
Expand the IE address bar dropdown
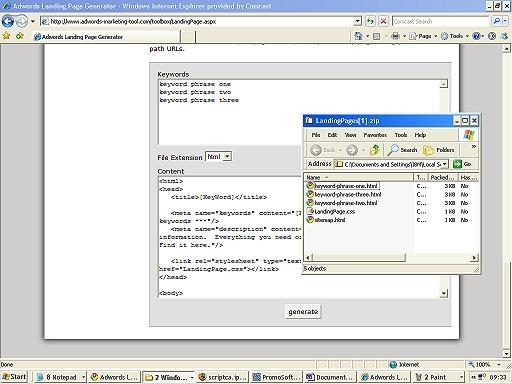[x=357, y=22]
